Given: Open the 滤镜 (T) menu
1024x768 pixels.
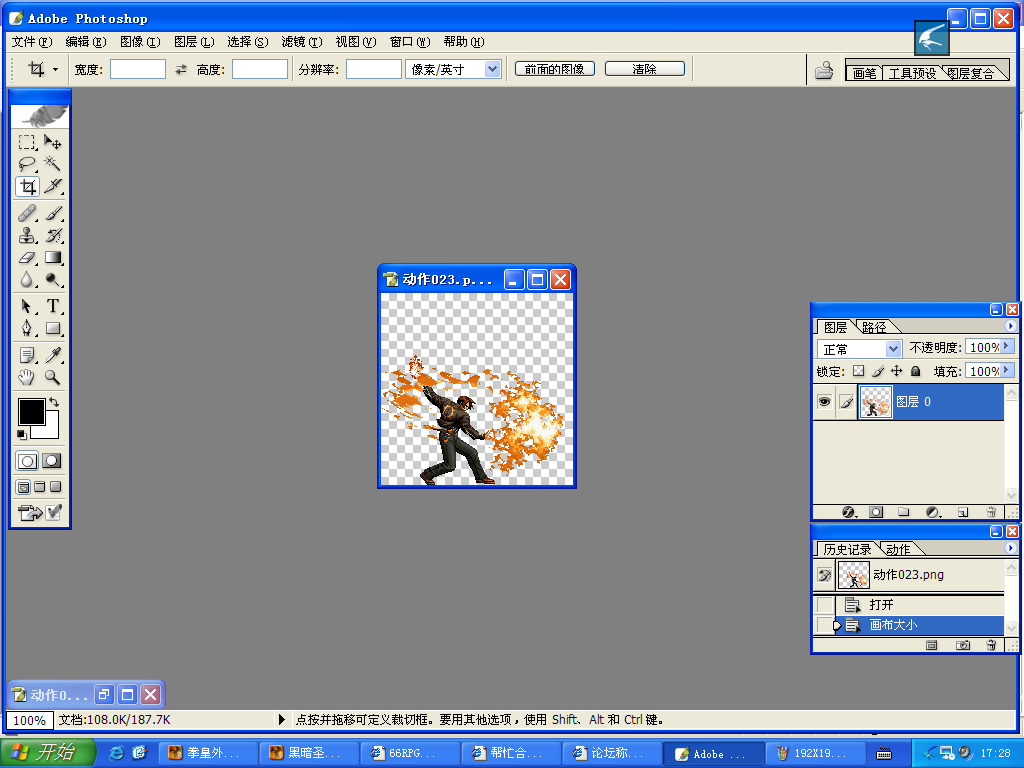Looking at the screenshot, I should point(302,42).
